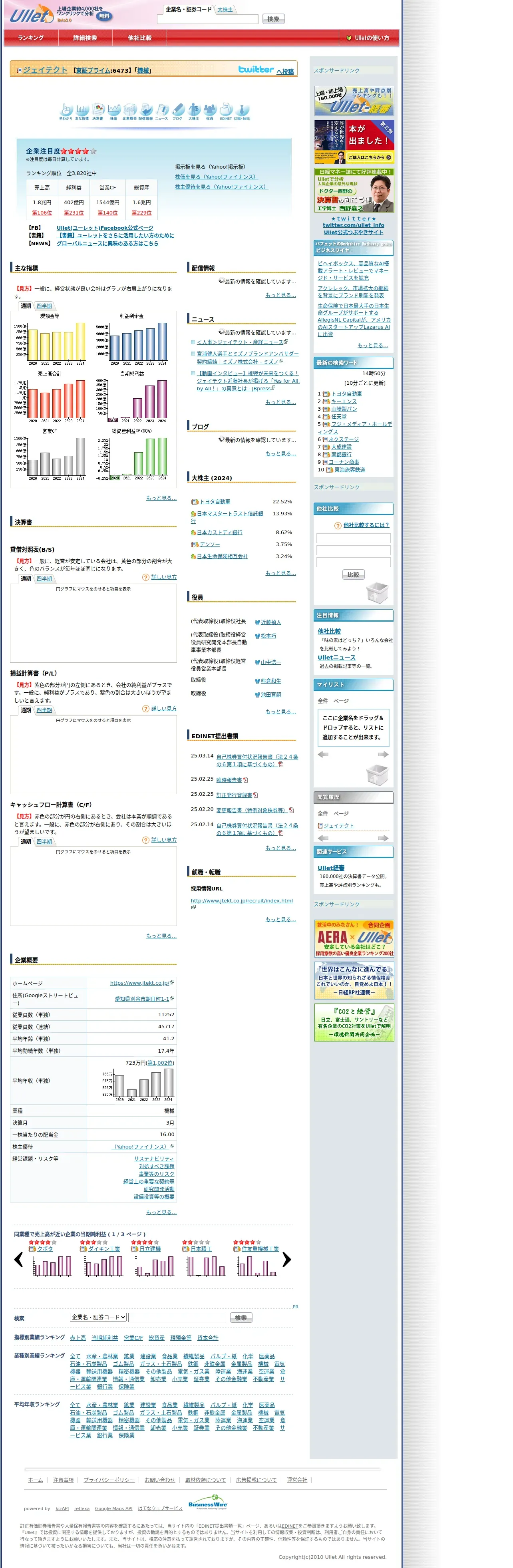Viewport: 513px width, 1568px height.
Task: Open the 大株主 shareholder icon
Action: click(x=193, y=111)
